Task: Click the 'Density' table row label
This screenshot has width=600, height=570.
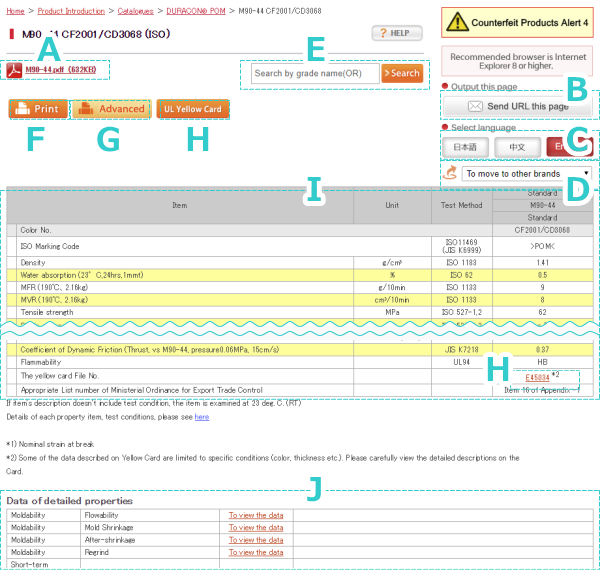Action: pos(33,263)
